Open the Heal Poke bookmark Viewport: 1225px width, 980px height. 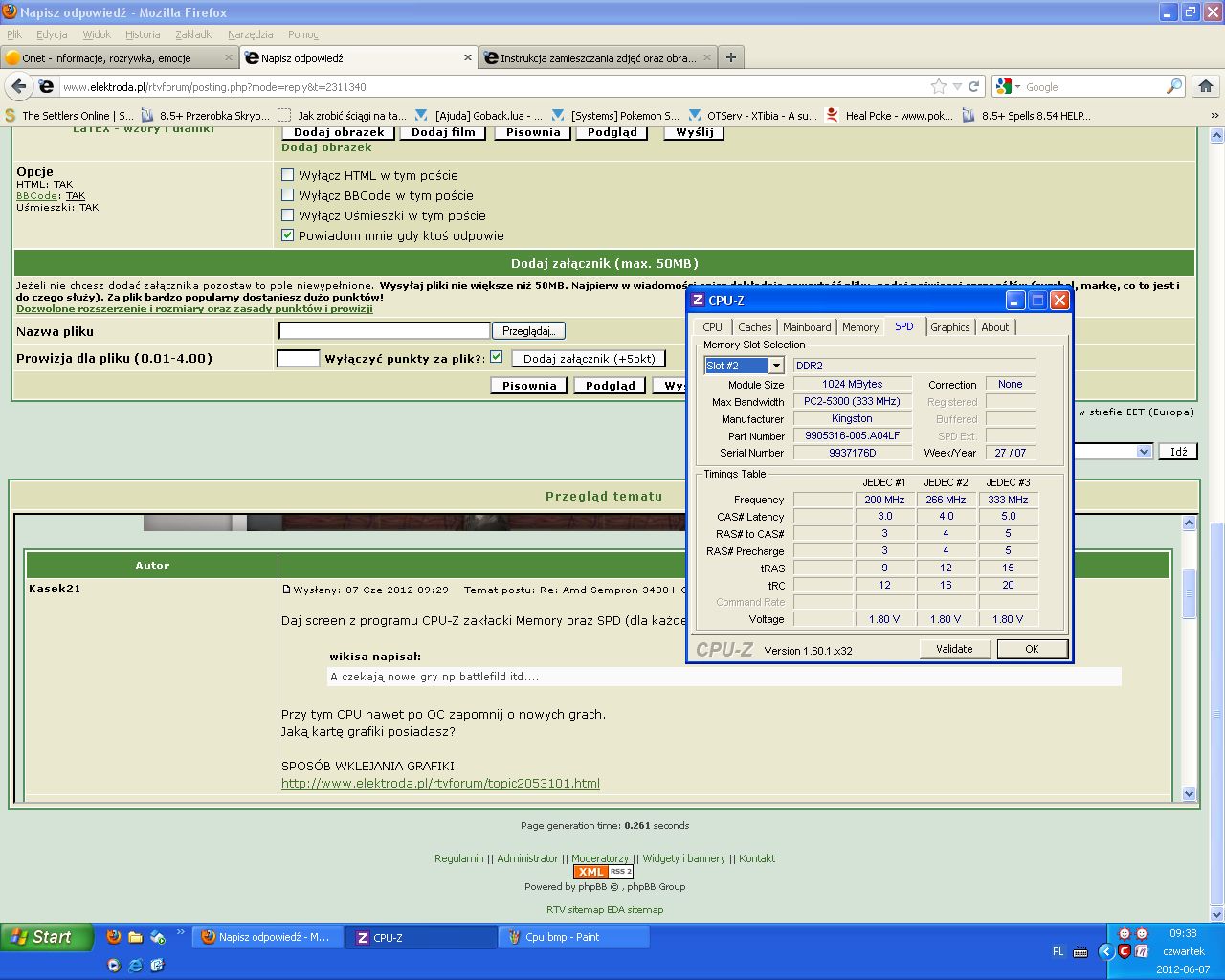coord(889,116)
